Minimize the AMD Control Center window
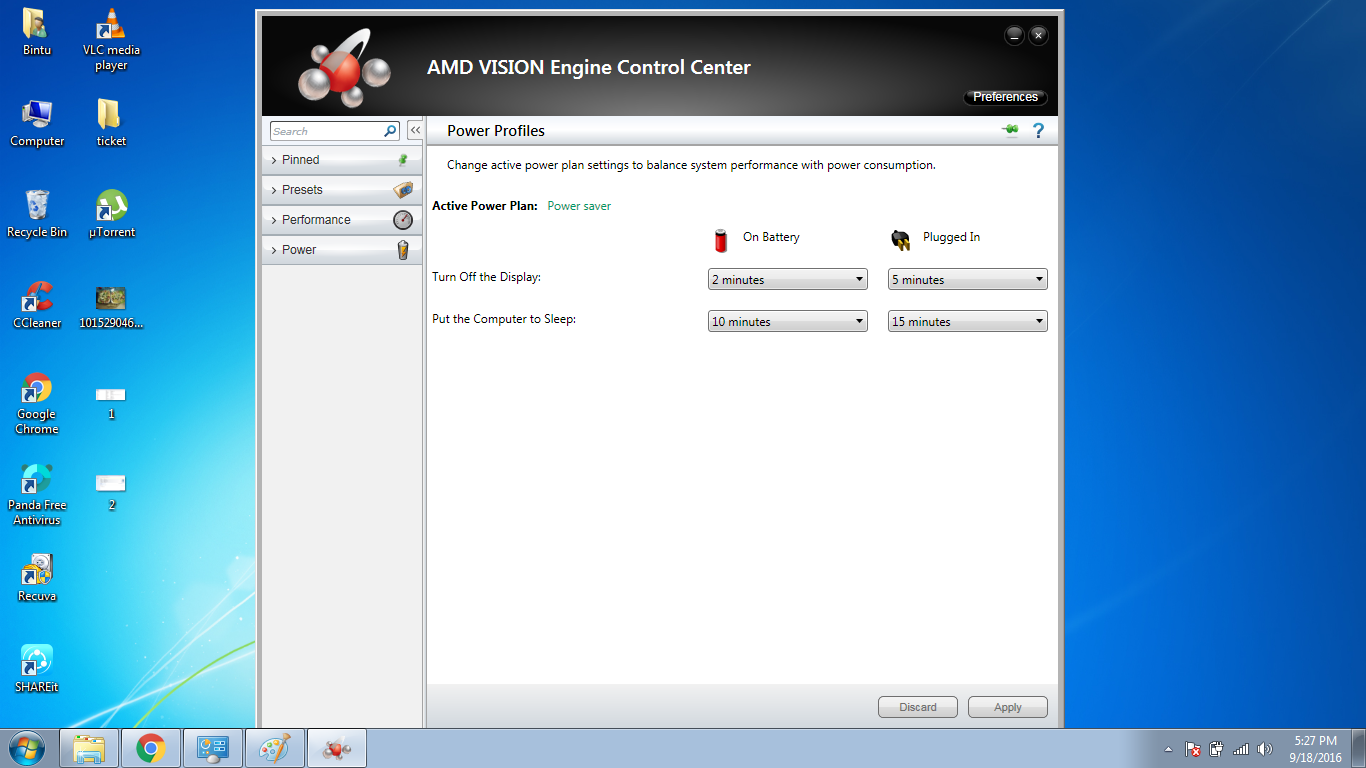 click(1014, 35)
